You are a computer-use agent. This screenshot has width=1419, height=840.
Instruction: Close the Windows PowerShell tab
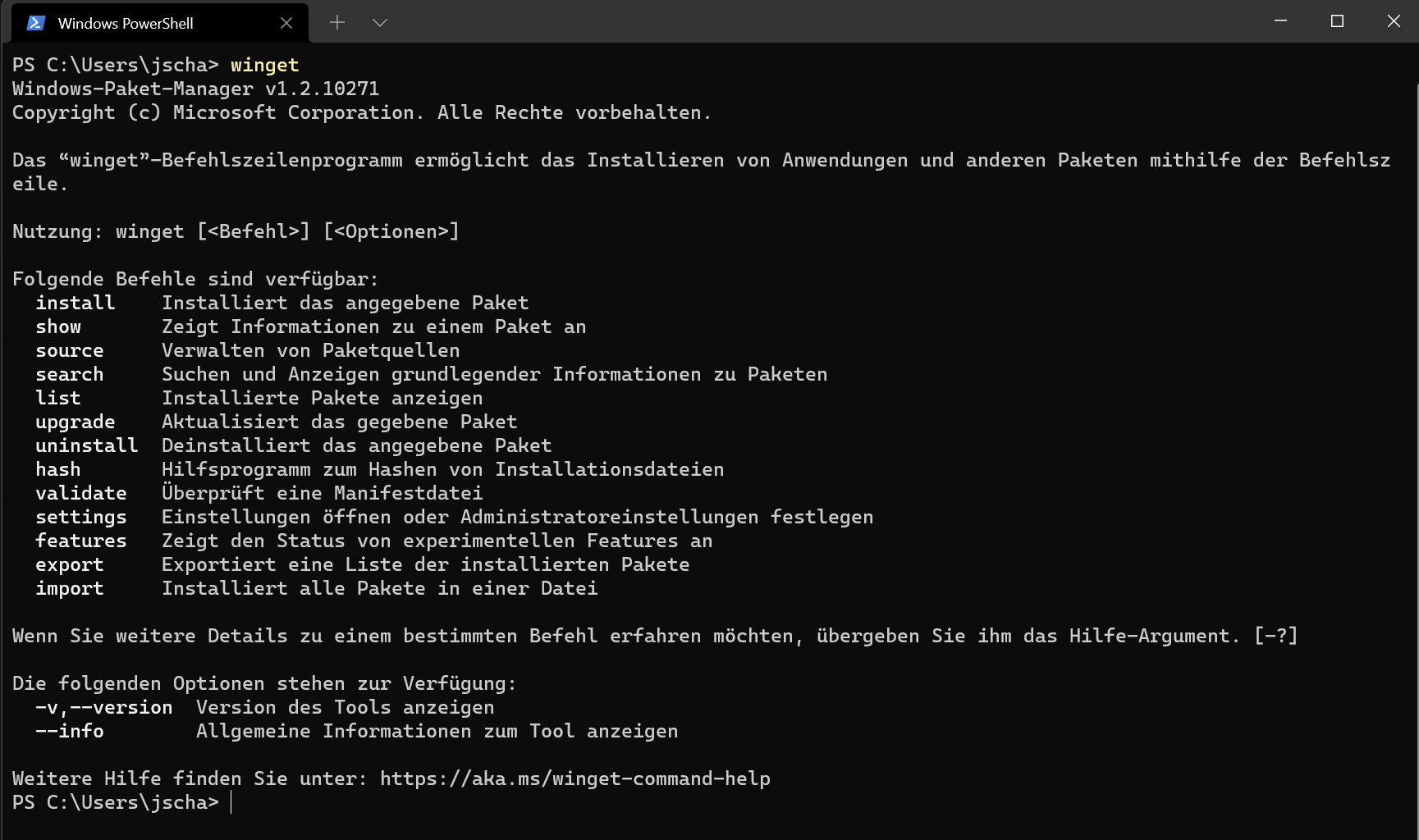point(286,23)
